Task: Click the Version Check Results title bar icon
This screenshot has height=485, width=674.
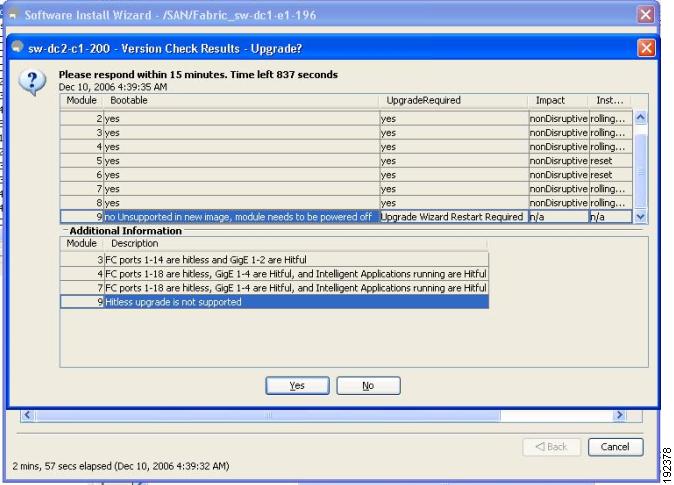Action: tap(17, 46)
